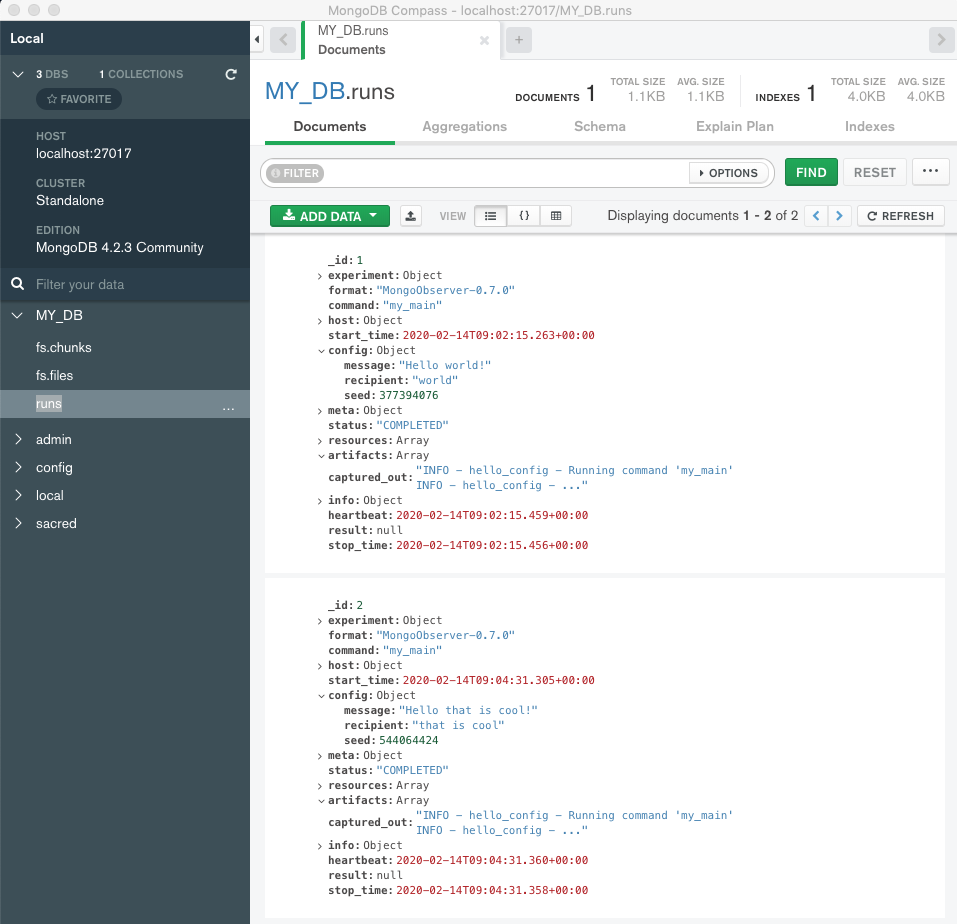Viewport: 957px width, 924px height.
Task: Collapse the sidebar with the arrow toggle
Action: 257,40
